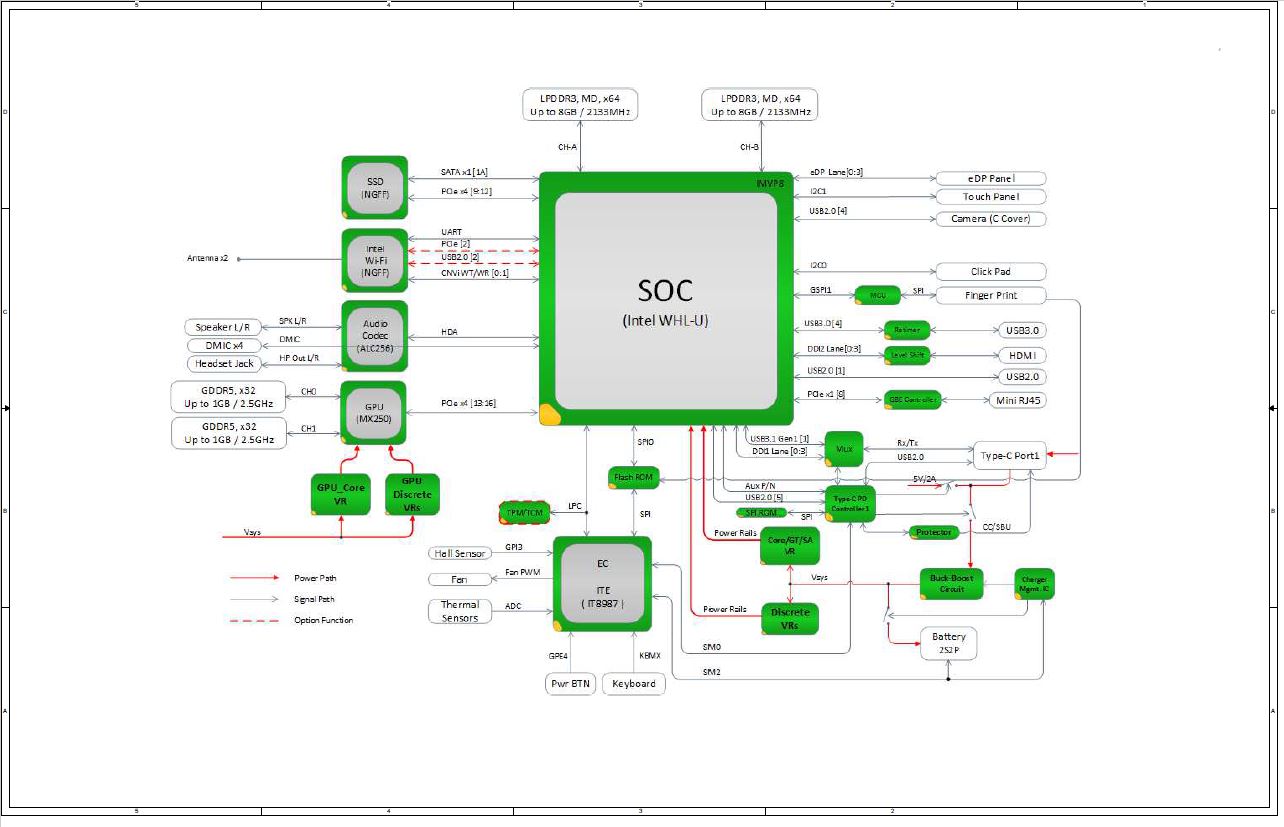The width and height of the screenshot is (1284, 827).
Task: Click the Headset Jack box
Action: tap(223, 363)
